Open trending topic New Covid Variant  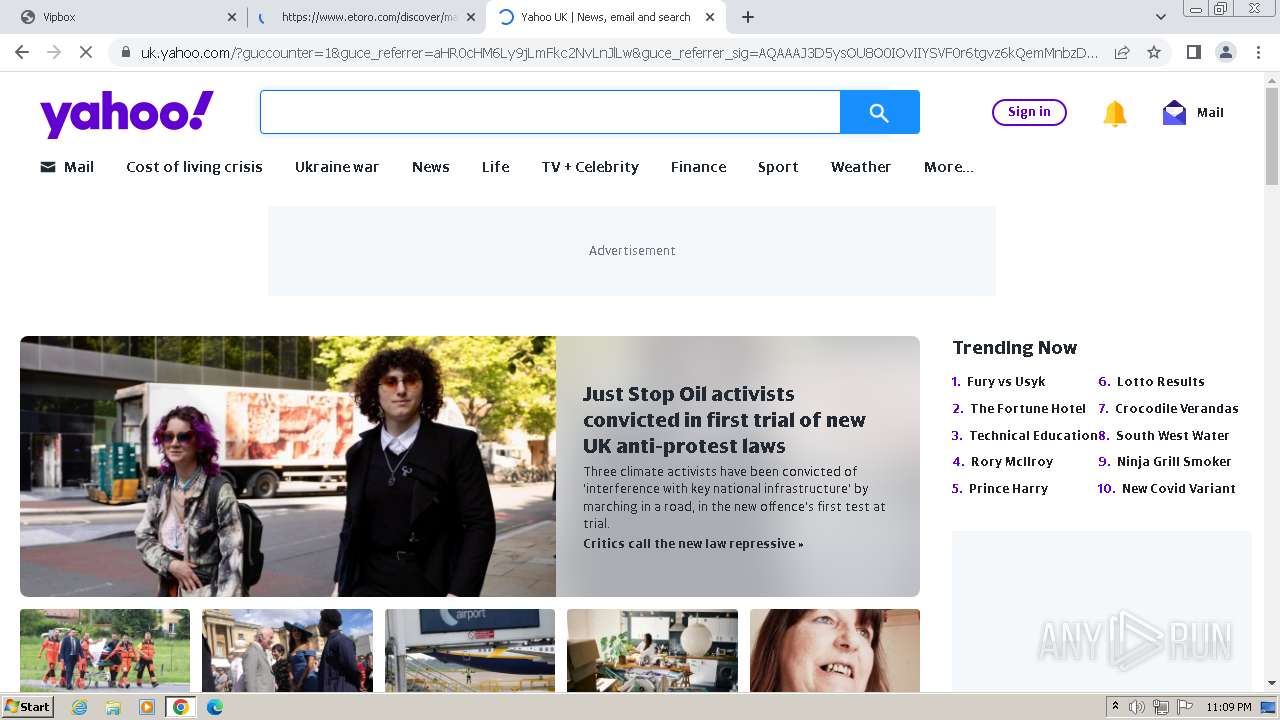point(1179,489)
